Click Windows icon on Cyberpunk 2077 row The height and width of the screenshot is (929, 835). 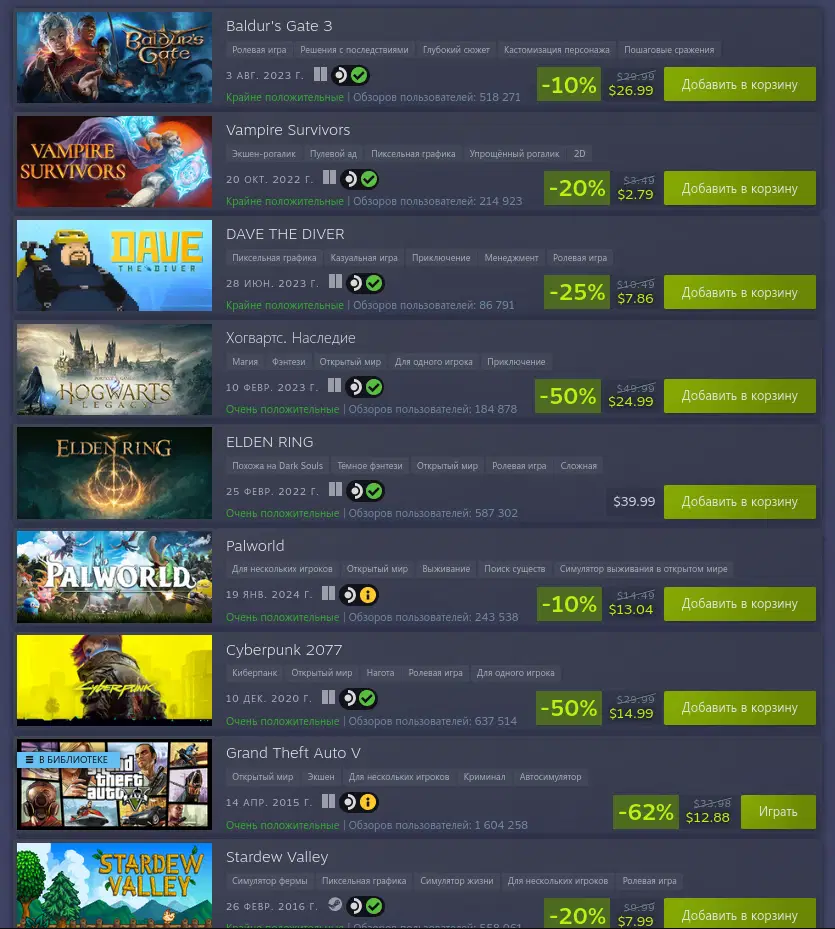pyautogui.click(x=328, y=697)
